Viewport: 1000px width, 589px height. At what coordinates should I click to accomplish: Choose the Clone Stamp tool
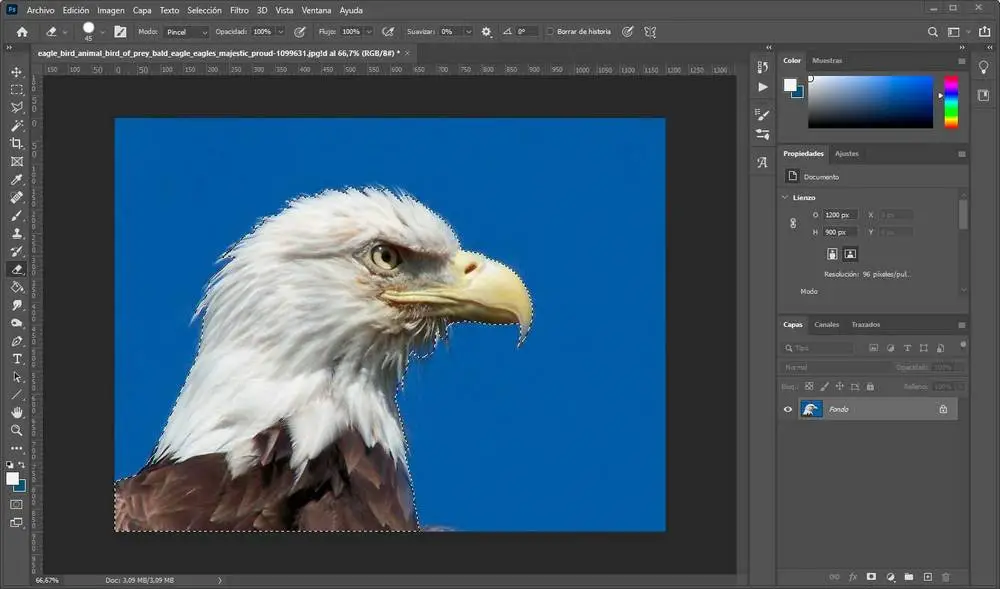(17, 233)
